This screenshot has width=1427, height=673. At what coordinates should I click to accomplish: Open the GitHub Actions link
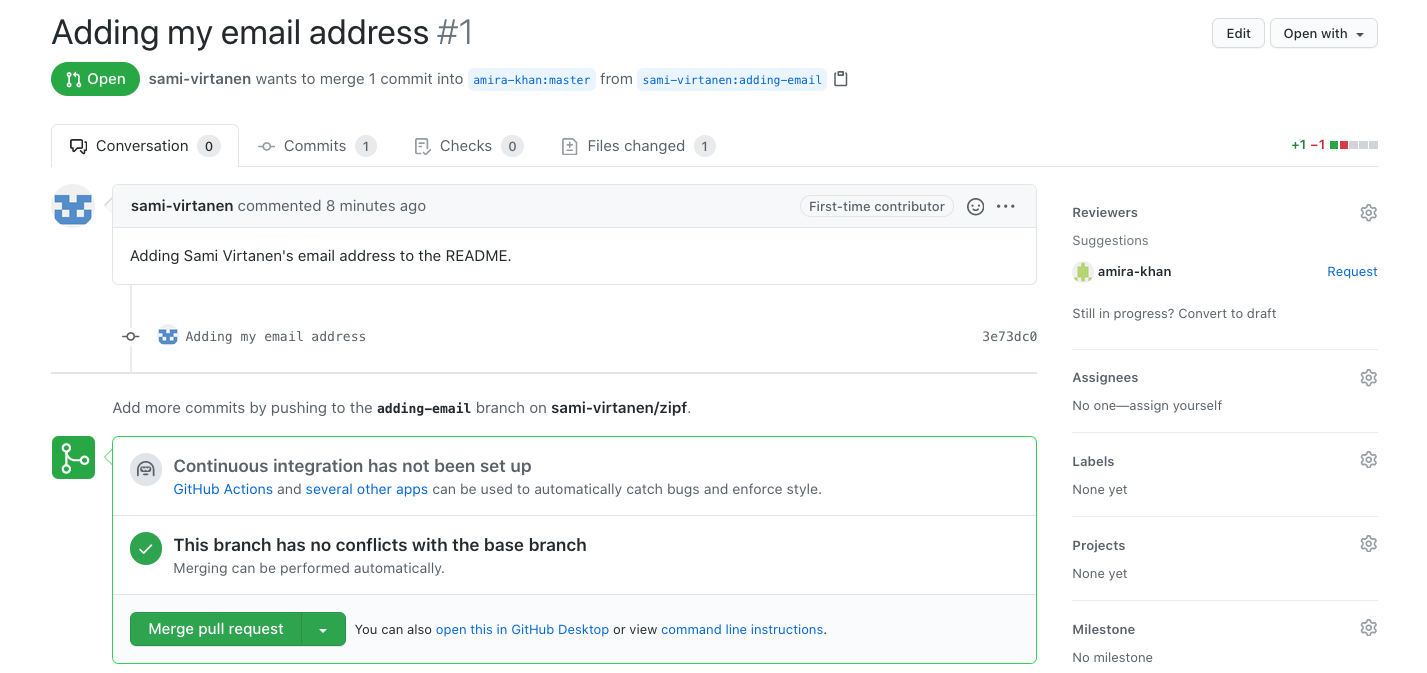223,489
